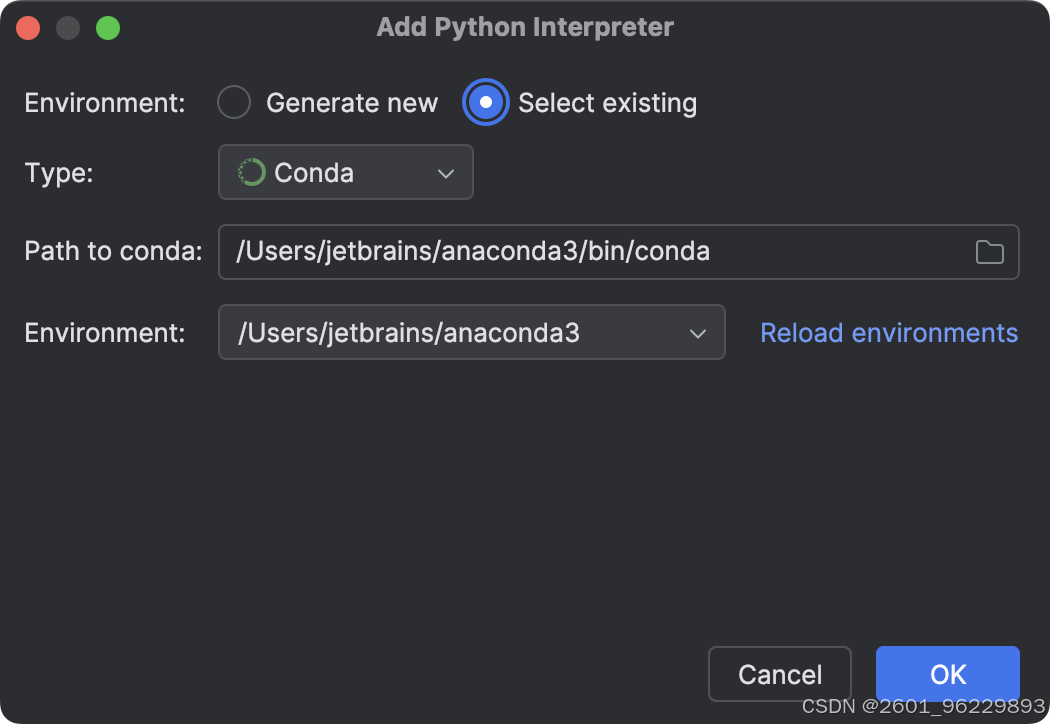Dismiss the dialog using Cancel

[779, 674]
